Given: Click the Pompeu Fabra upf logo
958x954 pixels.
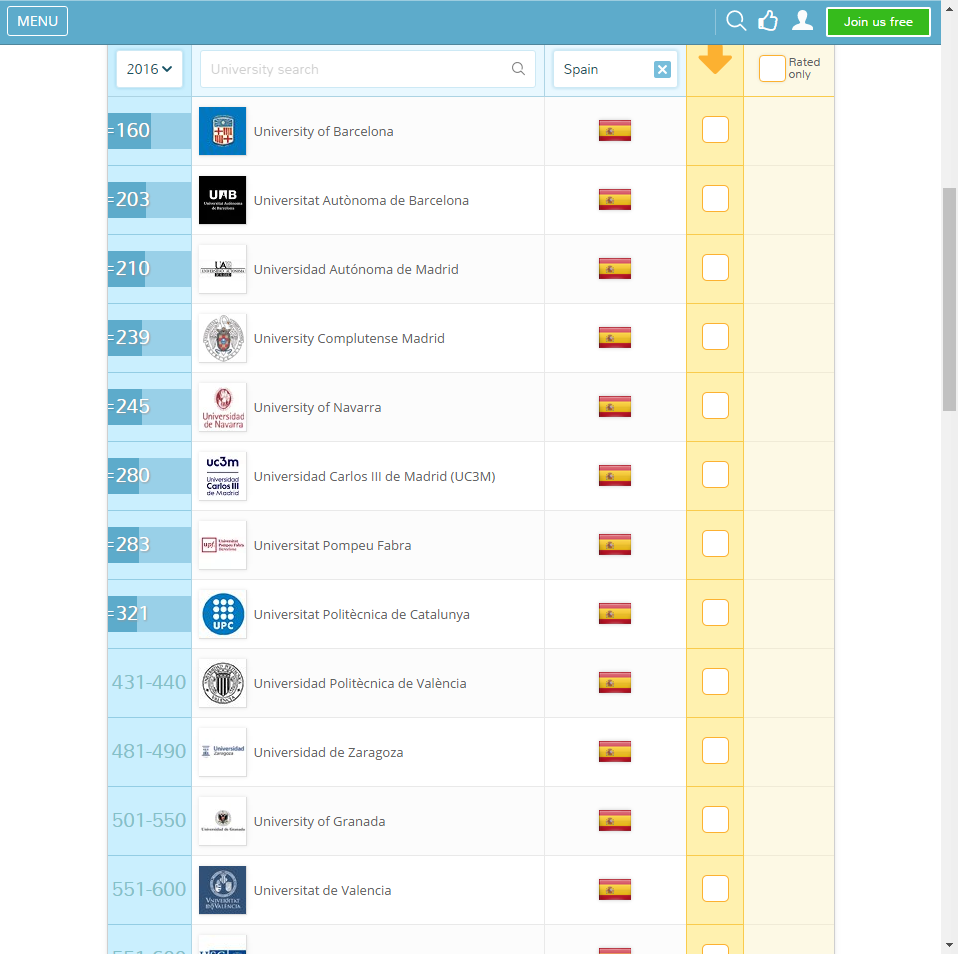Looking at the screenshot, I should pos(222,545).
